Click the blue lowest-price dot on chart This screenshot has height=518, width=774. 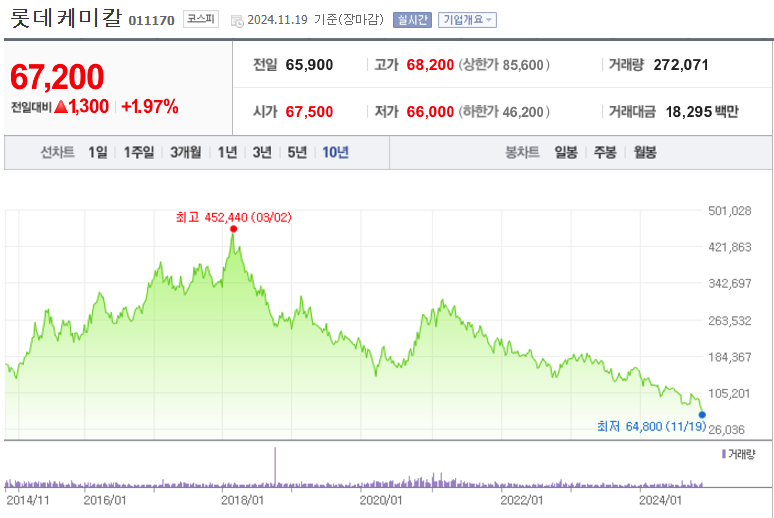pyautogui.click(x=702, y=415)
